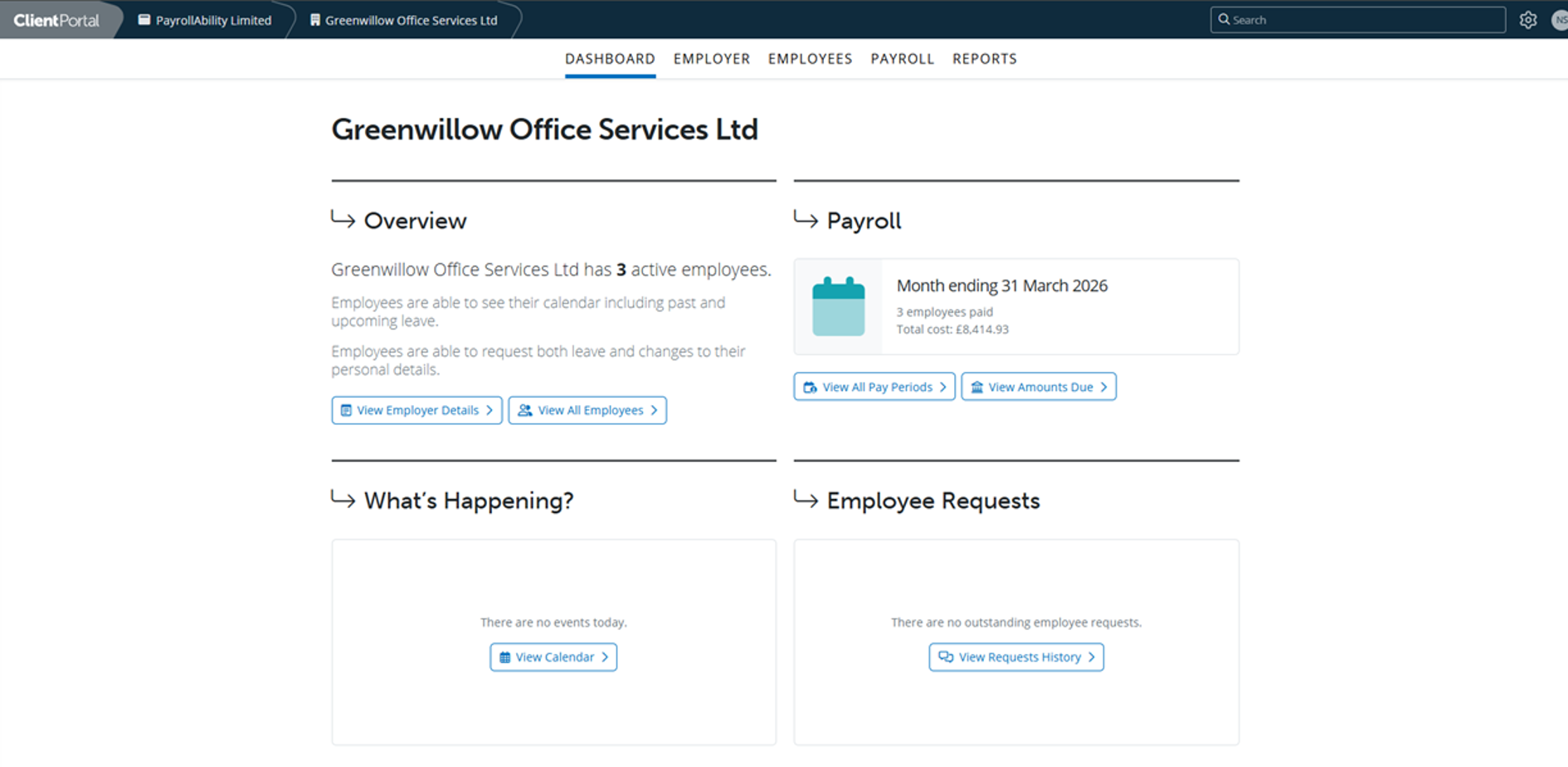Click the ClientPortal logo
The width and height of the screenshot is (1568, 767).
click(x=56, y=20)
